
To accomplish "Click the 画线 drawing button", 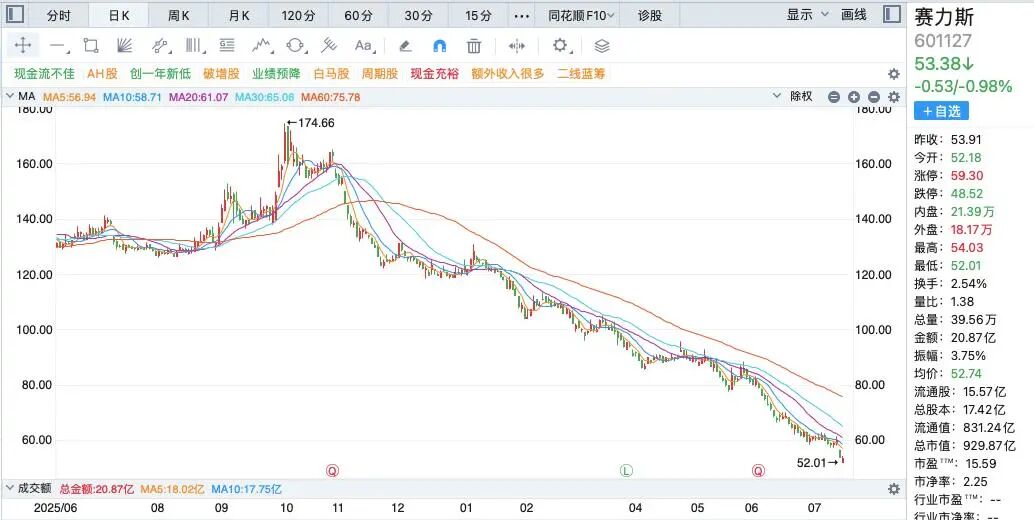I will coord(854,14).
